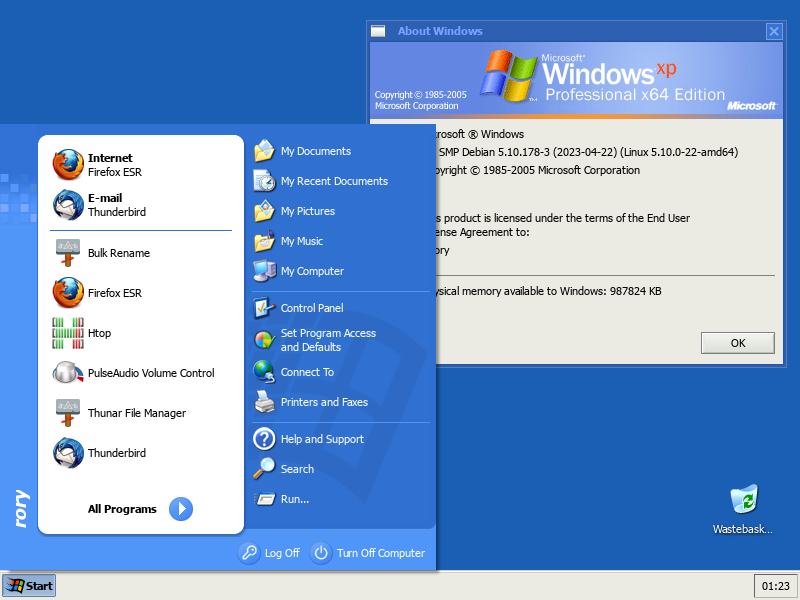The width and height of the screenshot is (800, 600).
Task: Open My Pictures folder icon
Action: pyautogui.click(x=264, y=211)
